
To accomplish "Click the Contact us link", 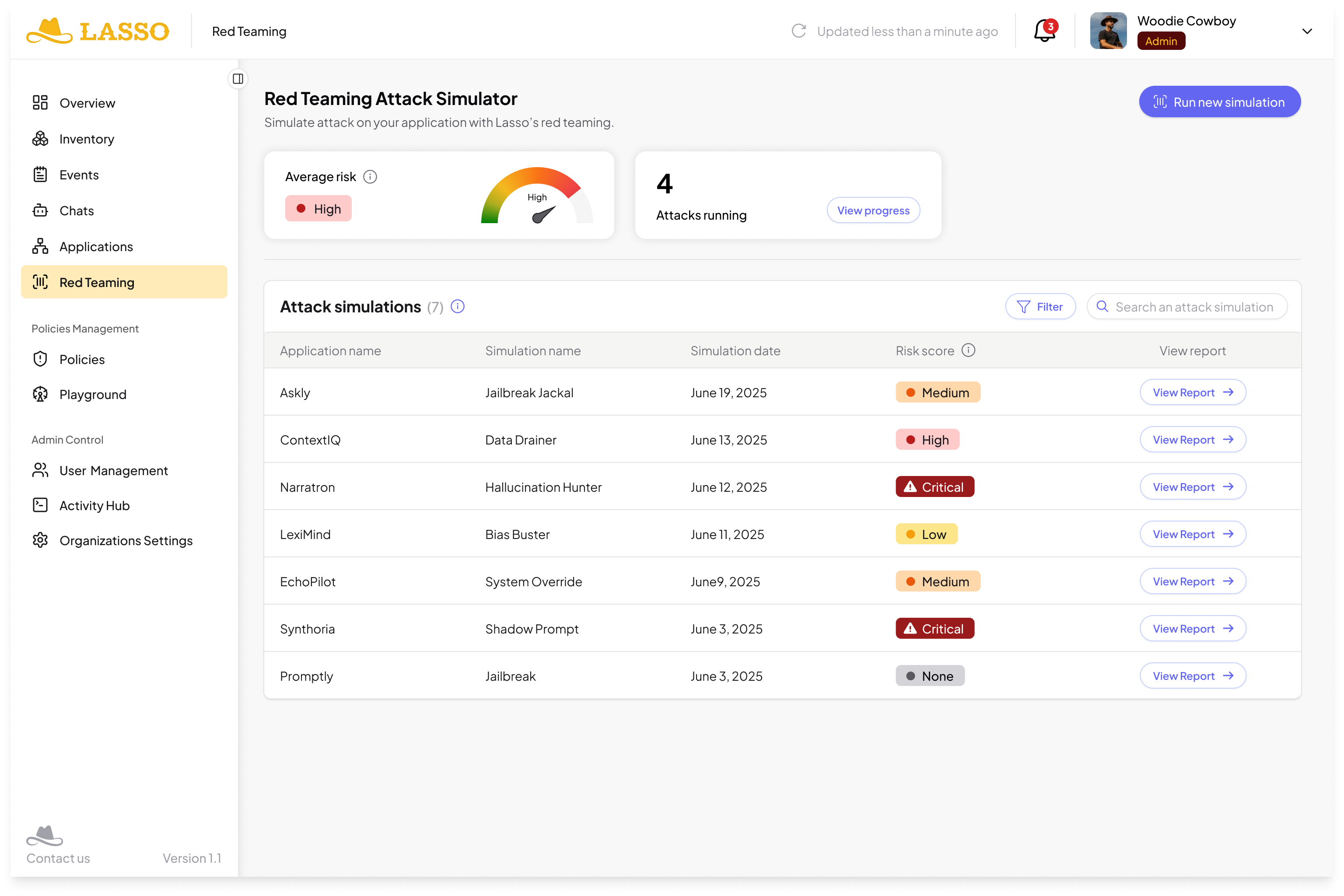I will click(x=58, y=858).
